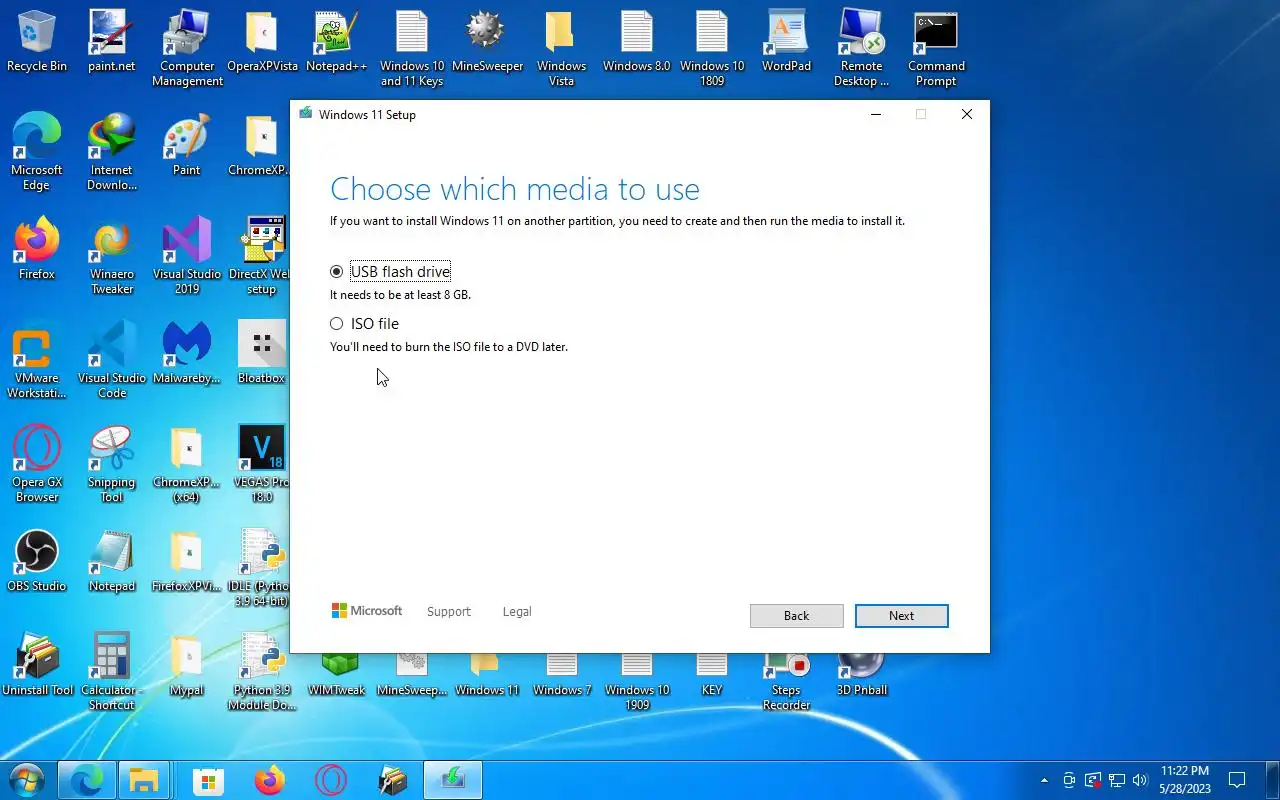1280x800 pixels.
Task: Open Calculator - Shortcut icon
Action: (x=112, y=673)
